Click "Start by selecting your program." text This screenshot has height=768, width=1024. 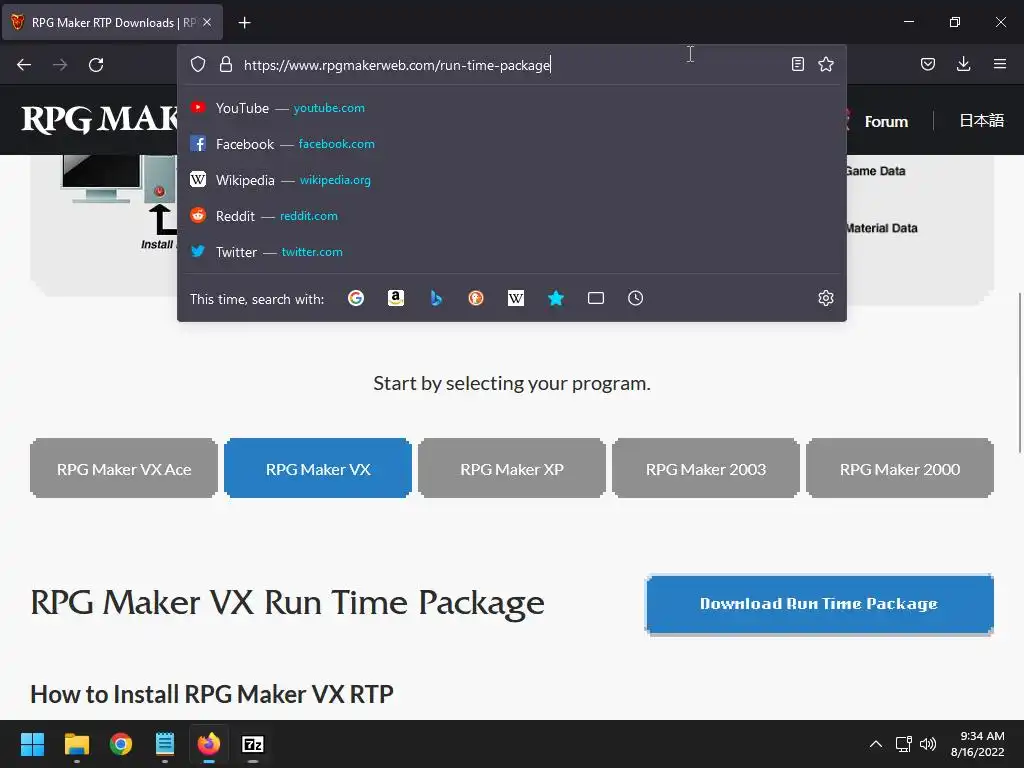coord(512,383)
